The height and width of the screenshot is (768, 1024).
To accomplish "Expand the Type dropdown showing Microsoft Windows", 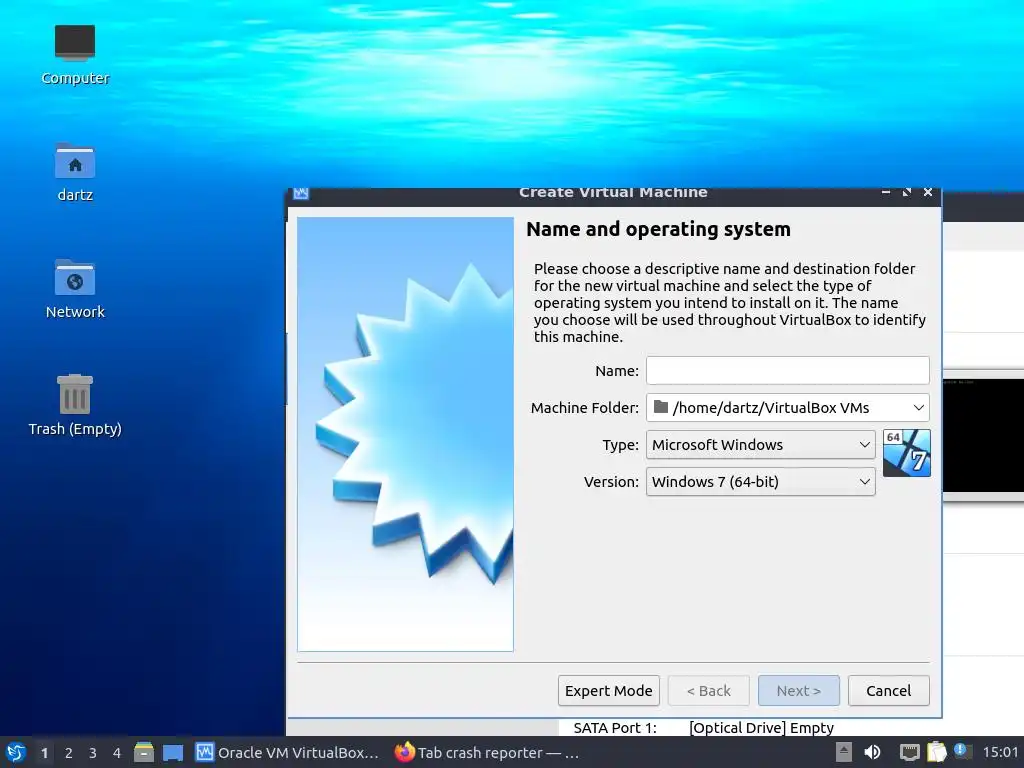I will (761, 445).
